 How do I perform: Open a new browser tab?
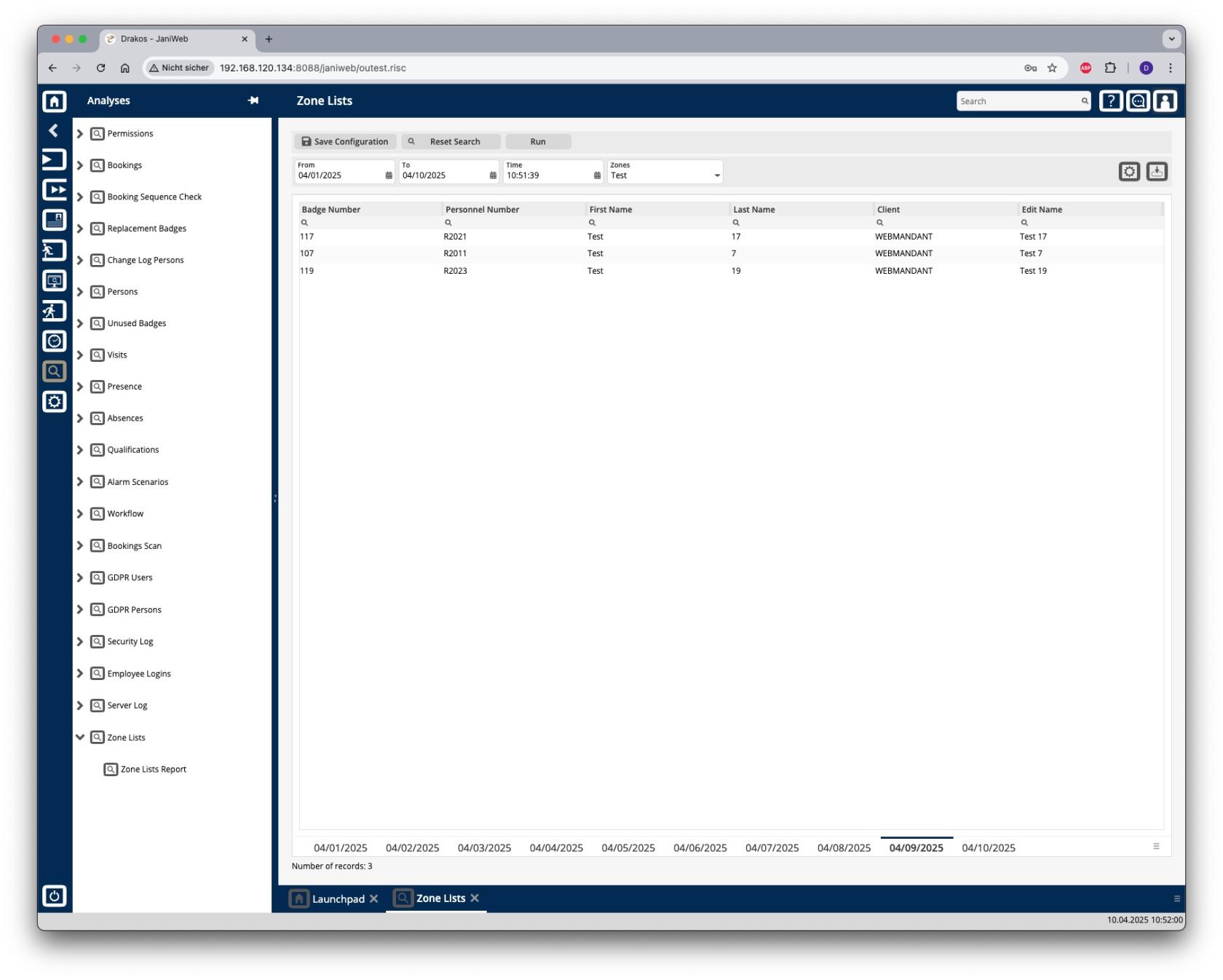click(269, 39)
